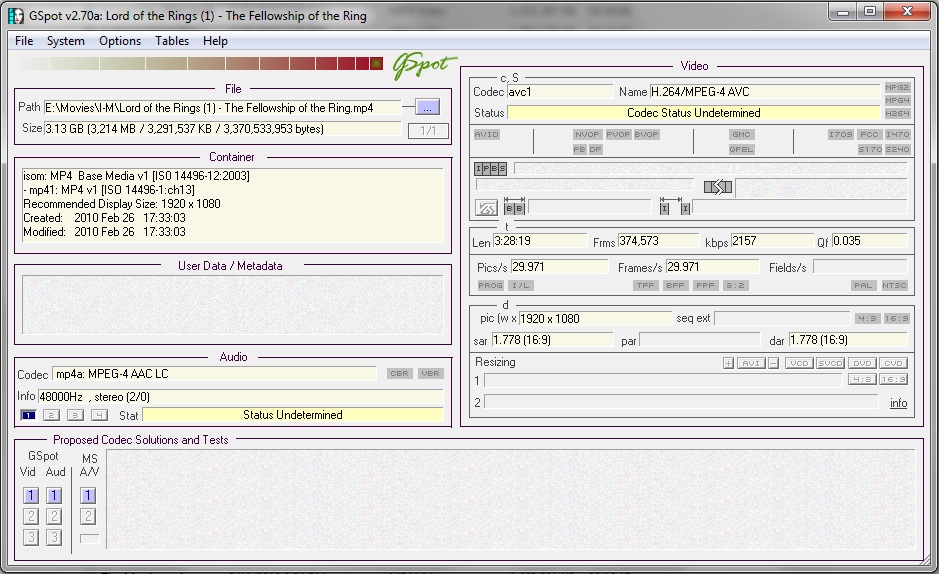Click the plus button in Resizing

728,363
